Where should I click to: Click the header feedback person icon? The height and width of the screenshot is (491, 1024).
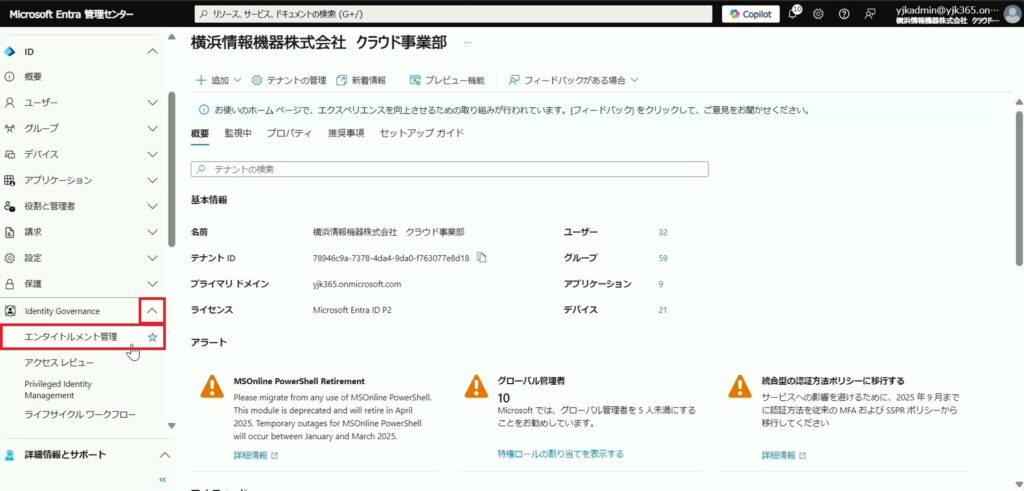870,14
